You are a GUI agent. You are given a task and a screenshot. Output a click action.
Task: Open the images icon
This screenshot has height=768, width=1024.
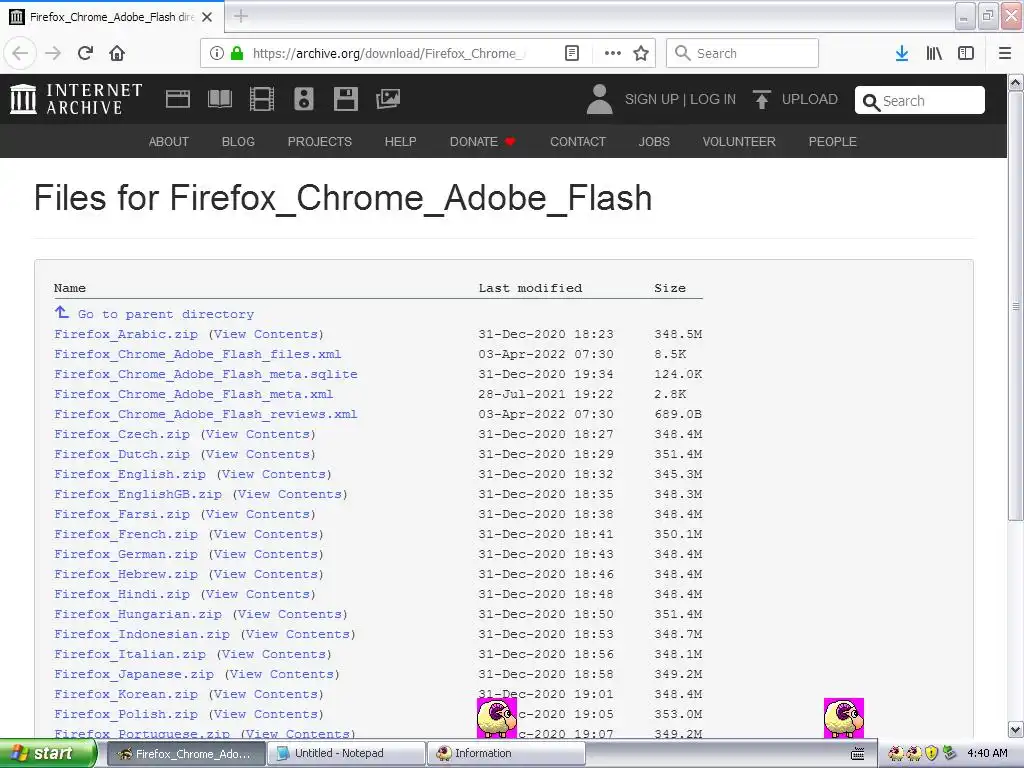(x=388, y=99)
